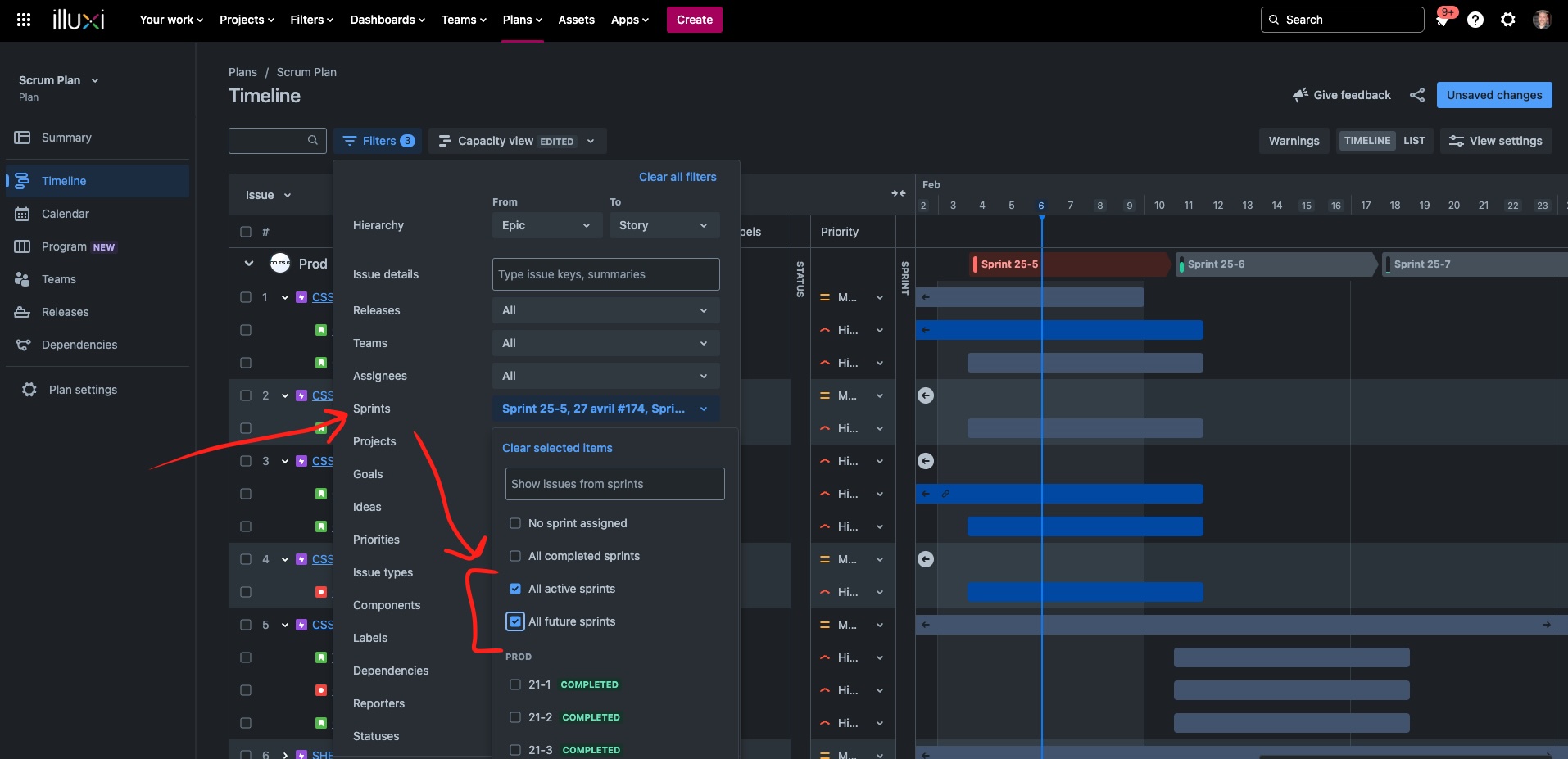The image size is (1568, 759).
Task: Open the Releases 'All' dropdown
Action: coord(605,310)
